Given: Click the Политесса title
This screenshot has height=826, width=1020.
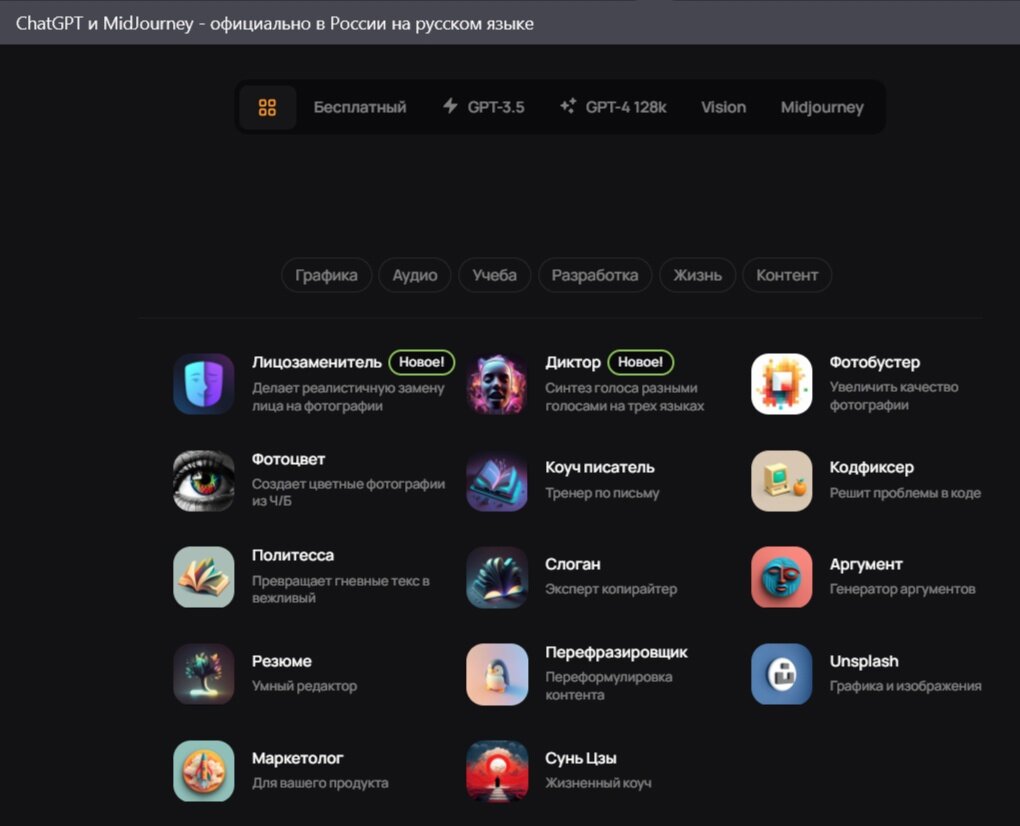Looking at the screenshot, I should [293, 555].
